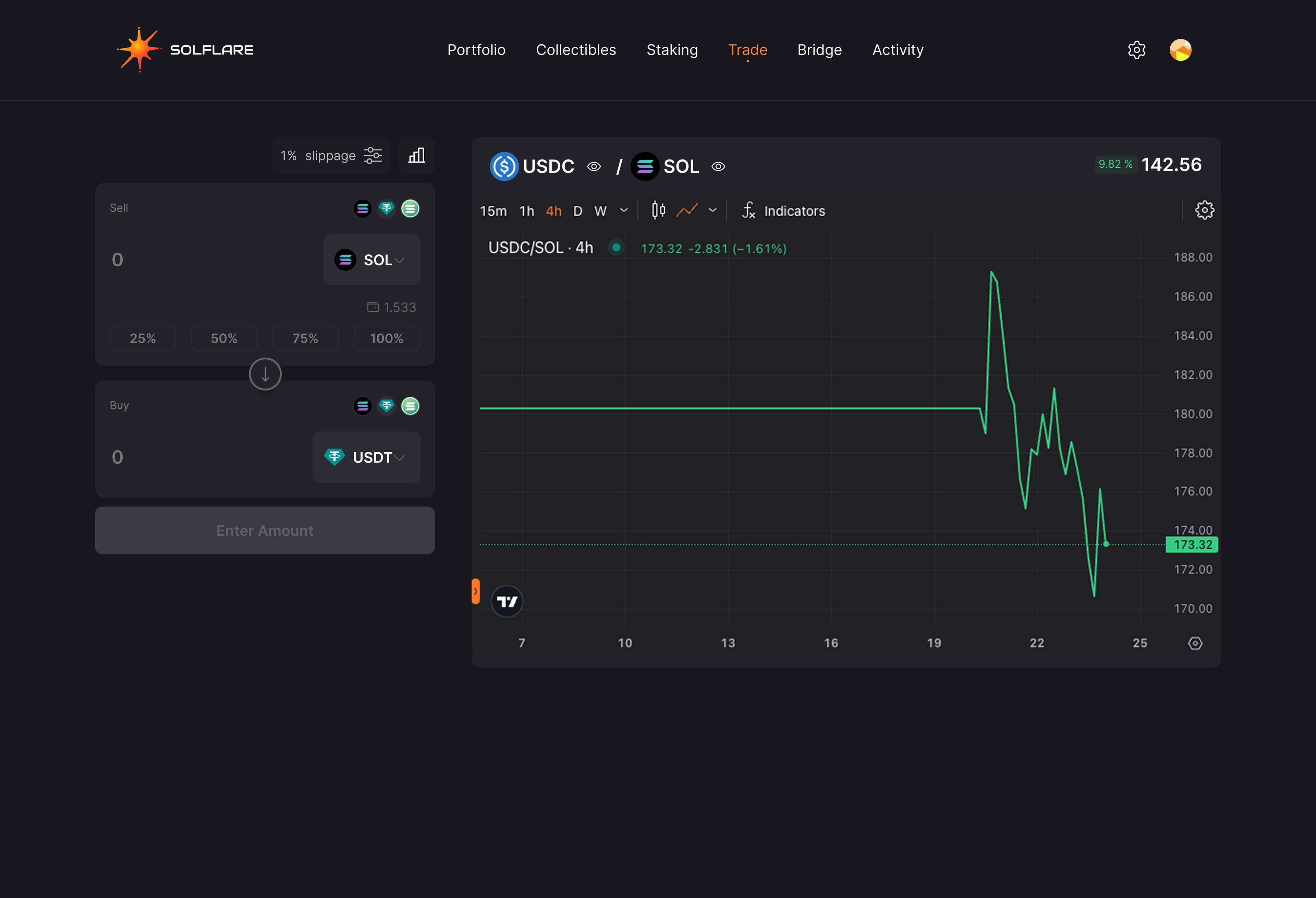Pick SOL shortcut icon in Buy card

click(x=362, y=406)
